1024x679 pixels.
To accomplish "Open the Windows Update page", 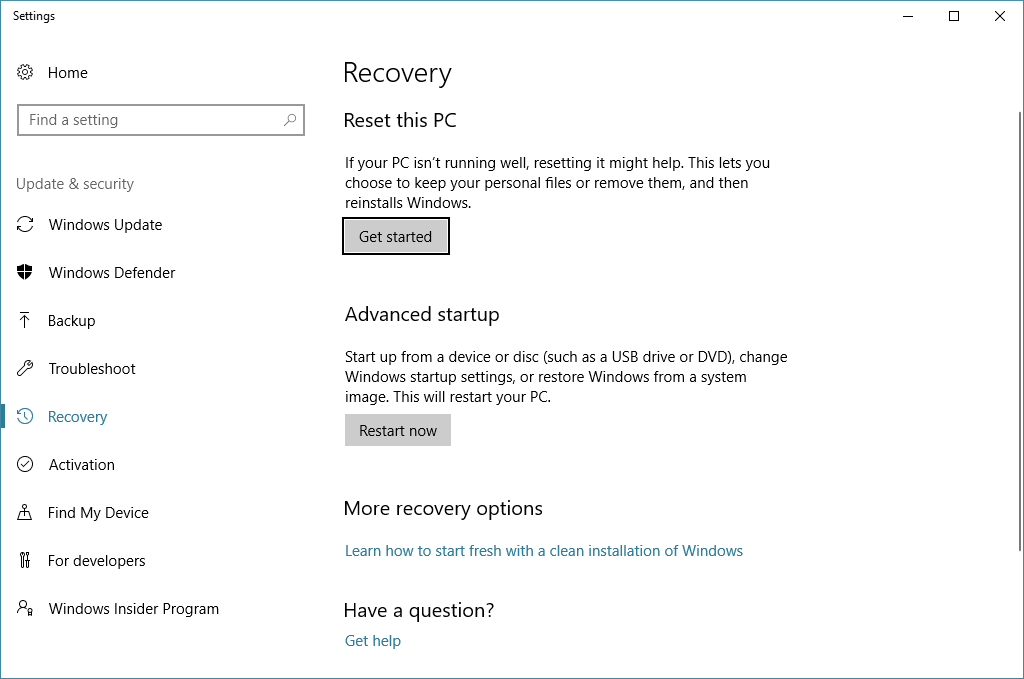I will pyautogui.click(x=105, y=225).
